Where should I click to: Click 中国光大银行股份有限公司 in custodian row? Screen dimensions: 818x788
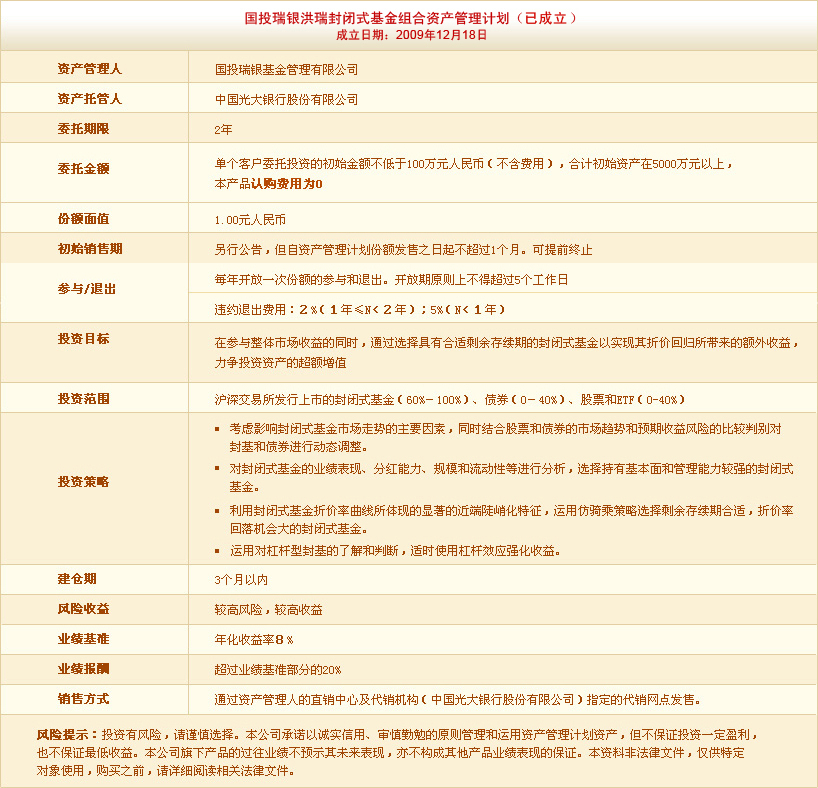[286, 100]
